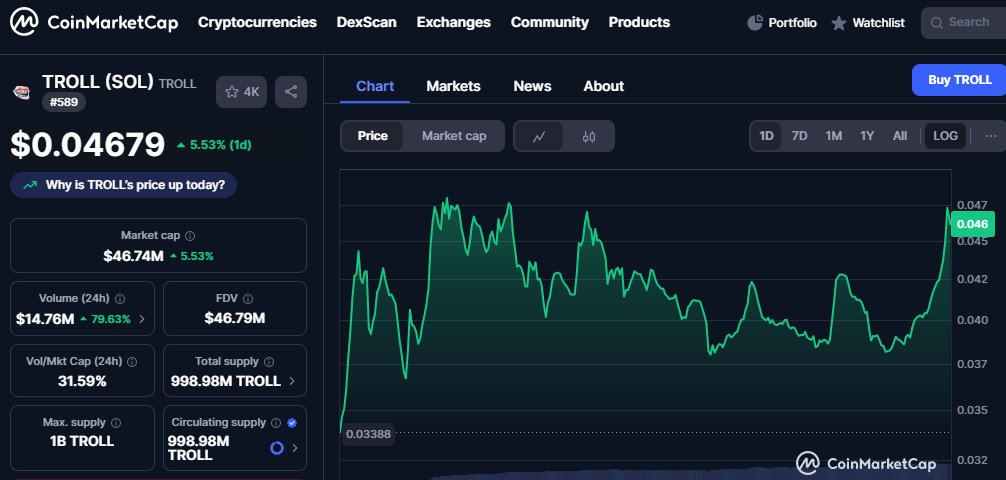Click info icon next to Max. supply
1006x480 pixels.
116,423
